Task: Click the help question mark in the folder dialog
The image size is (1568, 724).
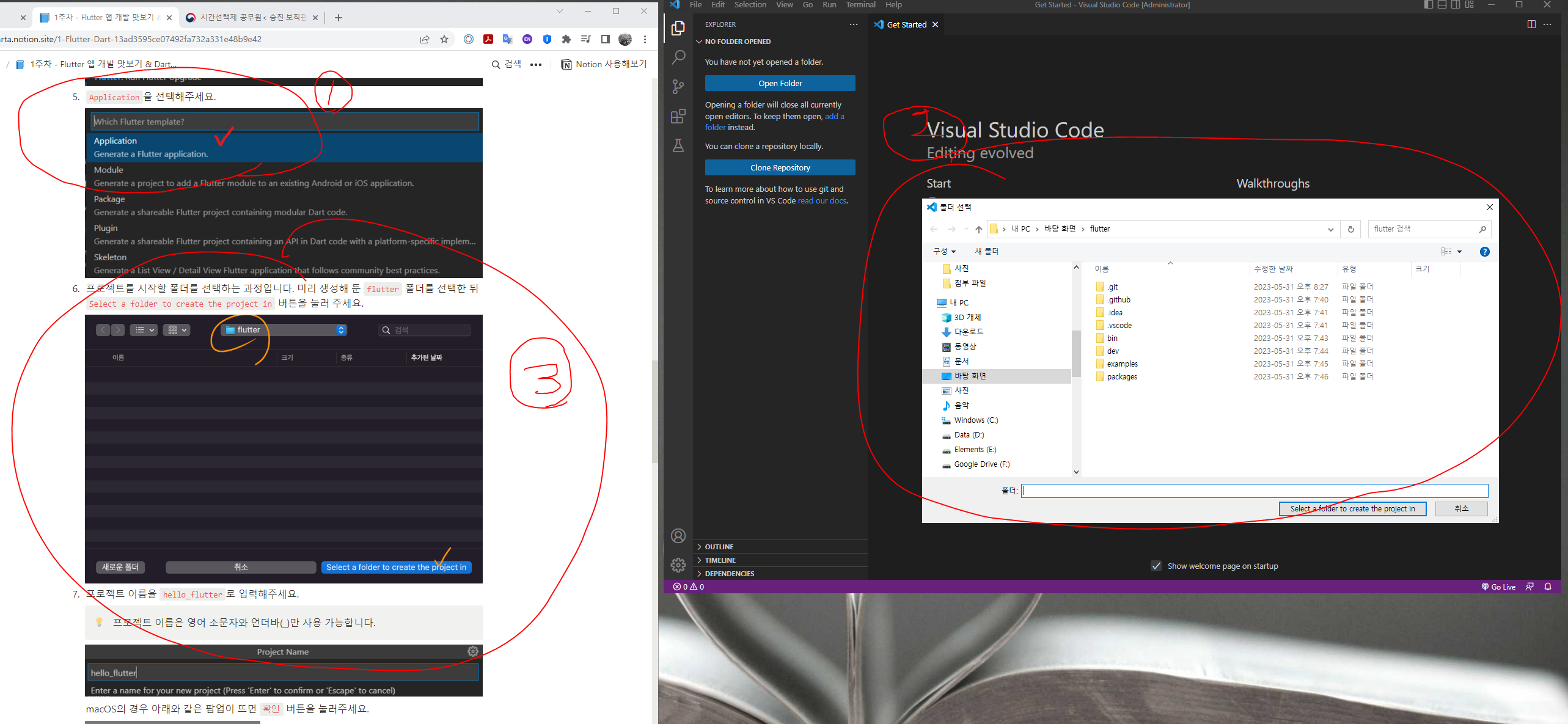Action: coord(1485,252)
